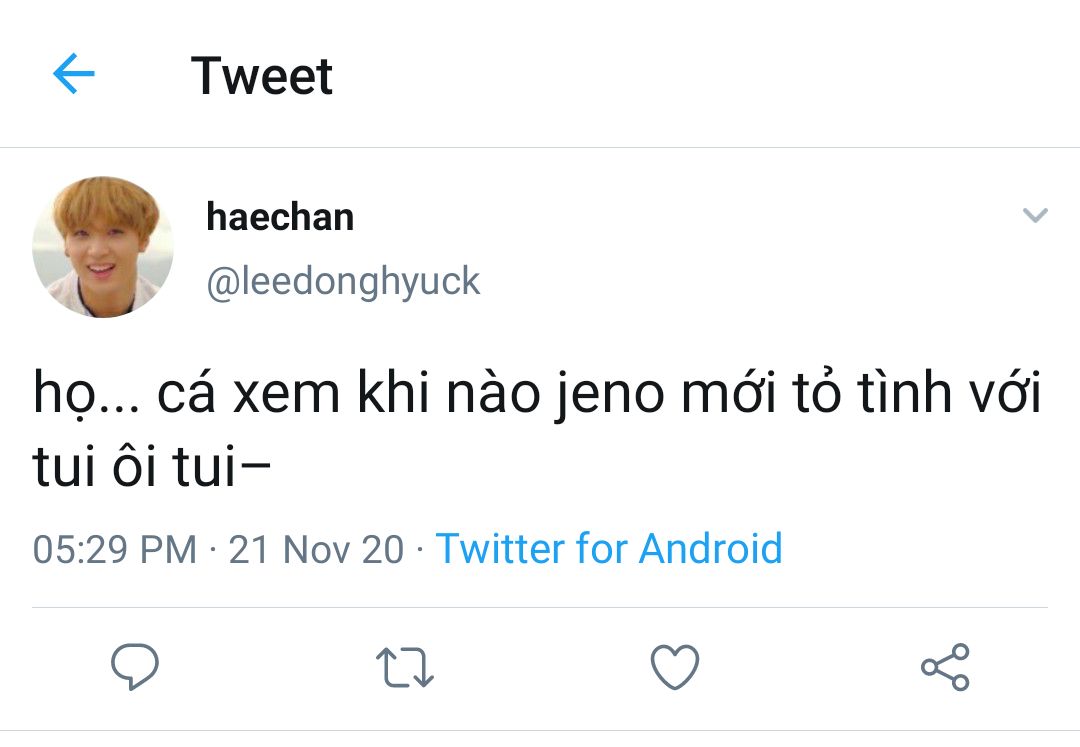Tap the 05:29 PM timestamp
Image resolution: width=1080 pixels, height=747 pixels.
pos(115,549)
